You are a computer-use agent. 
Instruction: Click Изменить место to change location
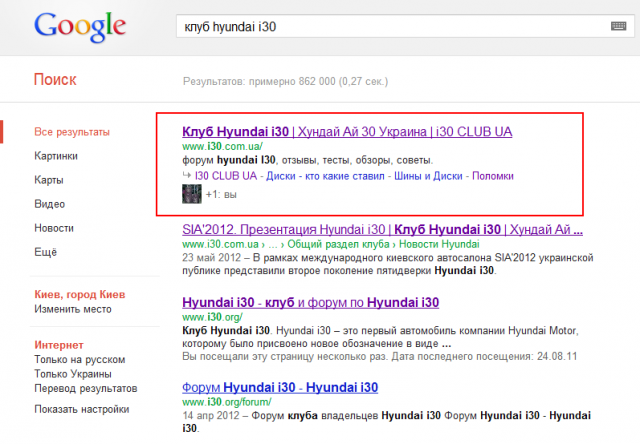(73, 309)
